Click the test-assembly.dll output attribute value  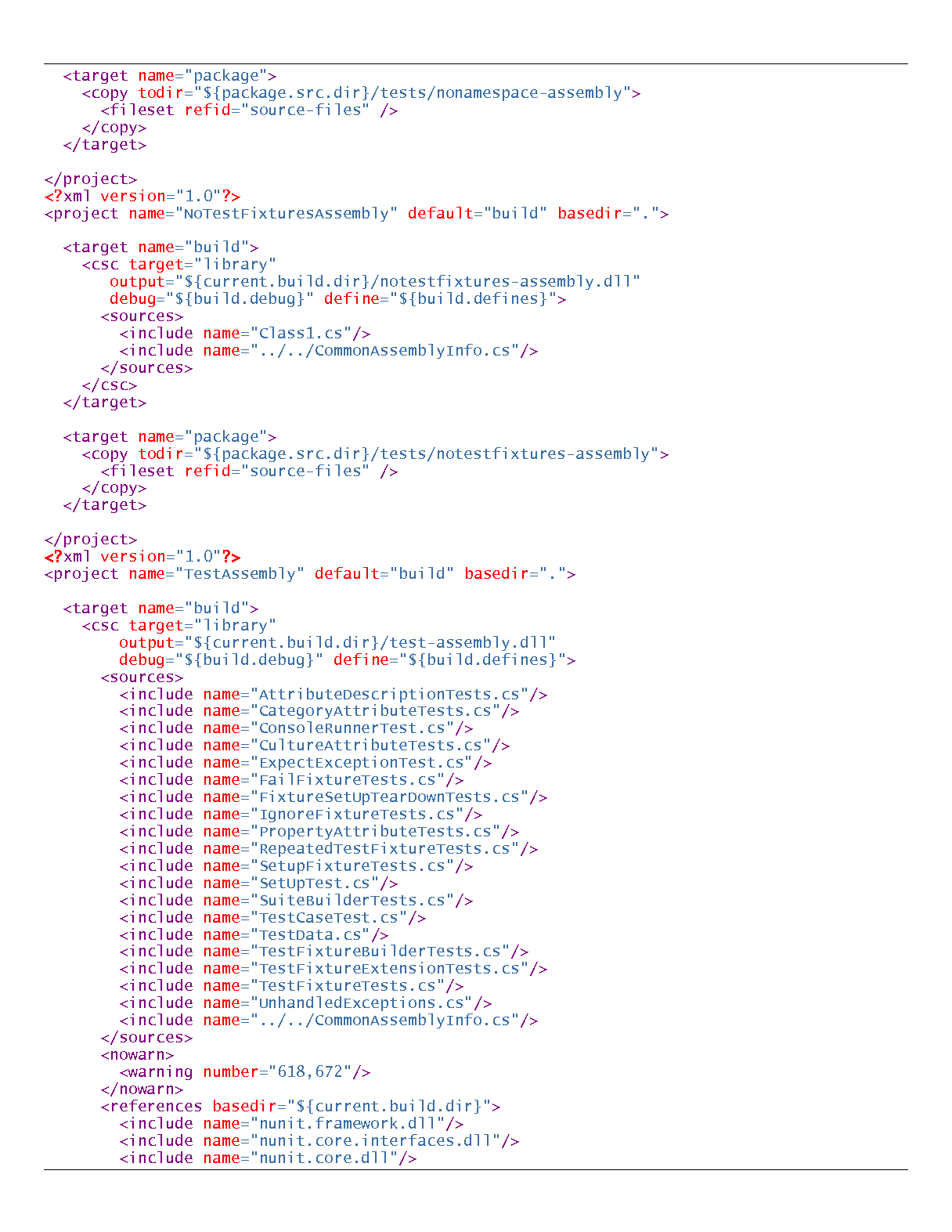(366, 643)
